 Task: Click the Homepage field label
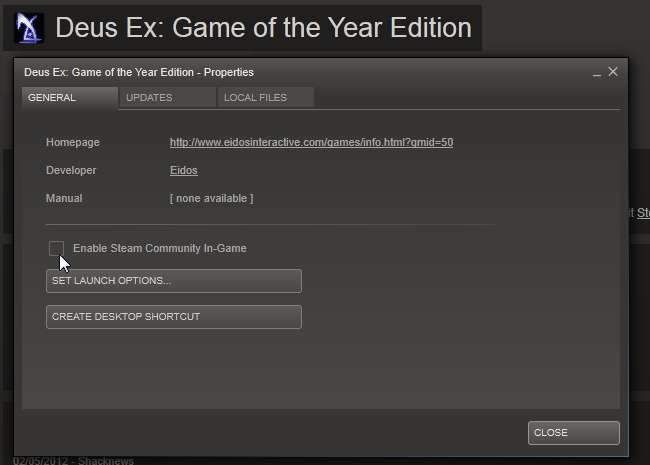[x=73, y=142]
